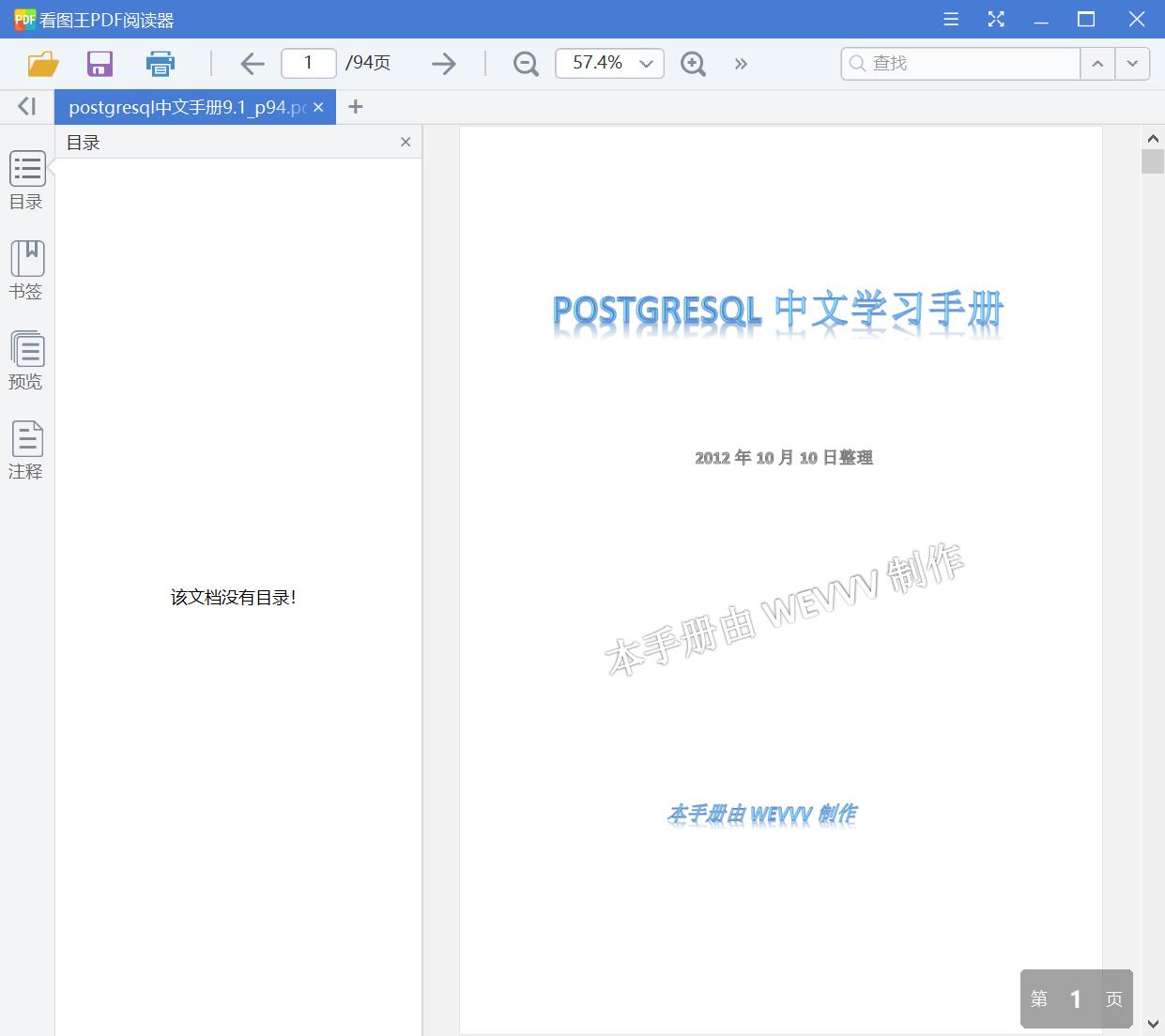This screenshot has width=1165, height=1036.
Task: Open the application main menu
Action: (950, 19)
